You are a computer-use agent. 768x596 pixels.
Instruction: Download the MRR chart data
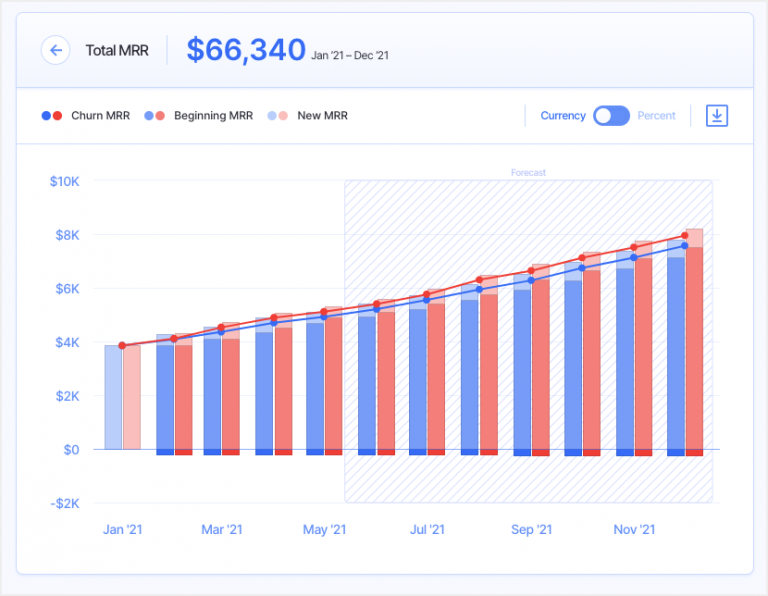click(717, 116)
